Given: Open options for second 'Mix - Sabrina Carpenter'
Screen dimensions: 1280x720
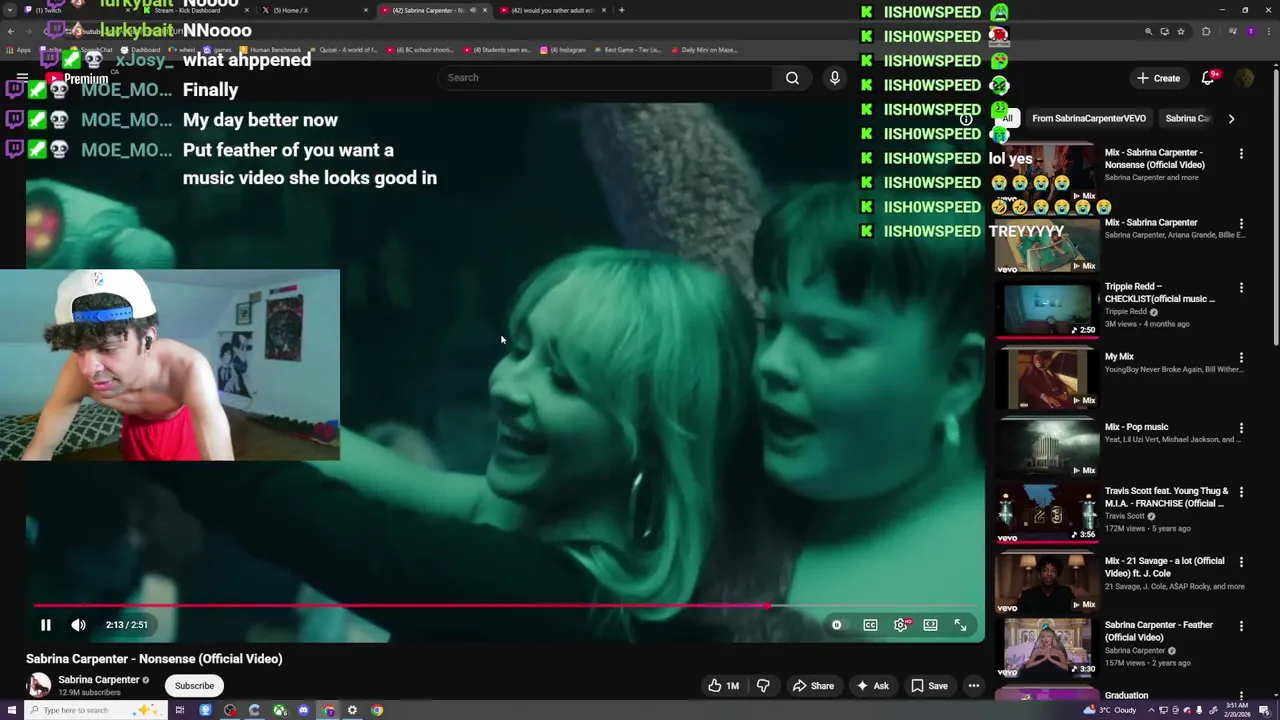Looking at the screenshot, I should click(x=1241, y=224).
